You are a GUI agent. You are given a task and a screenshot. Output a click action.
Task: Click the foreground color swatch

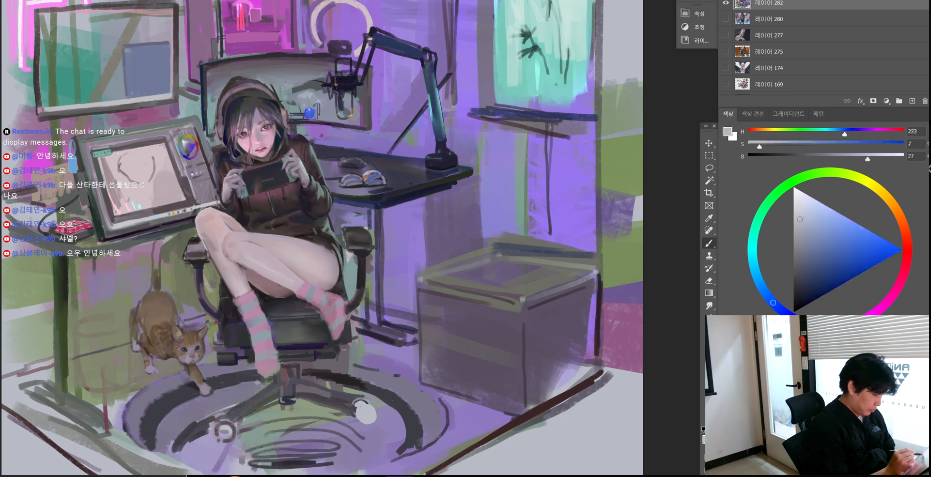[727, 131]
